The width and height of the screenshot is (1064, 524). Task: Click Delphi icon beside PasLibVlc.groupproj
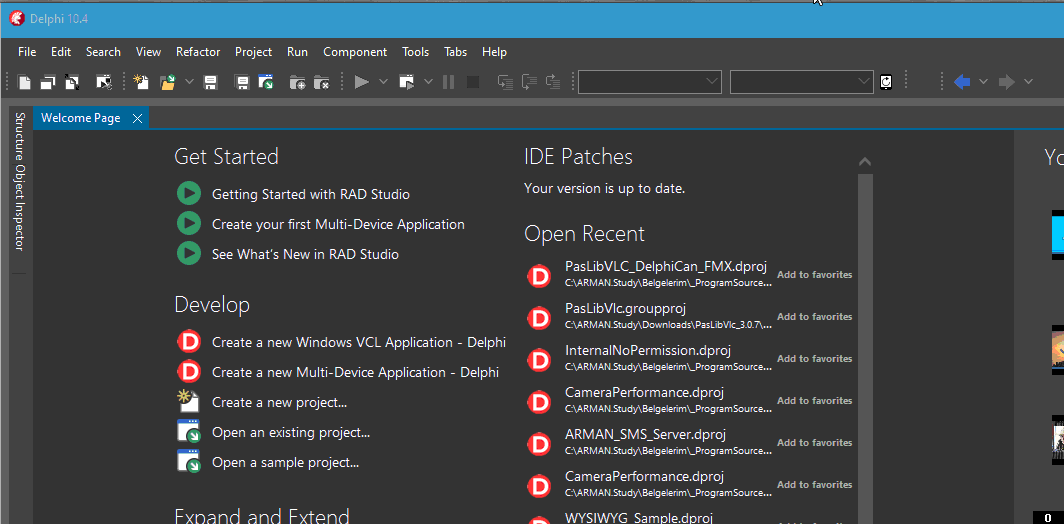(x=539, y=317)
